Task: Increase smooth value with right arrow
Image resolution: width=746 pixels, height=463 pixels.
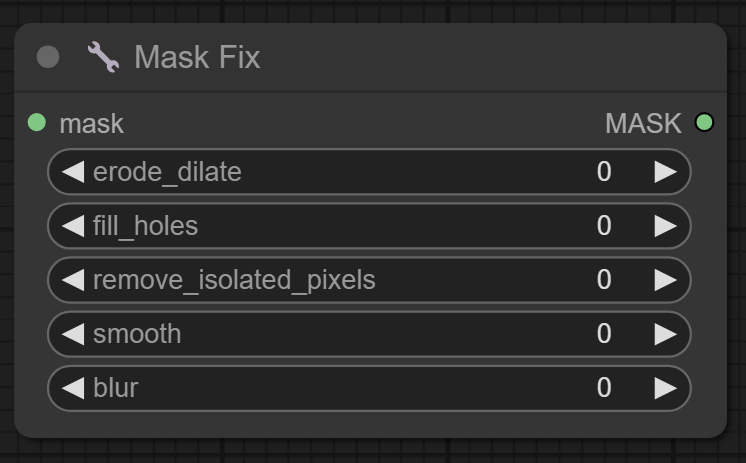Action: click(x=666, y=334)
